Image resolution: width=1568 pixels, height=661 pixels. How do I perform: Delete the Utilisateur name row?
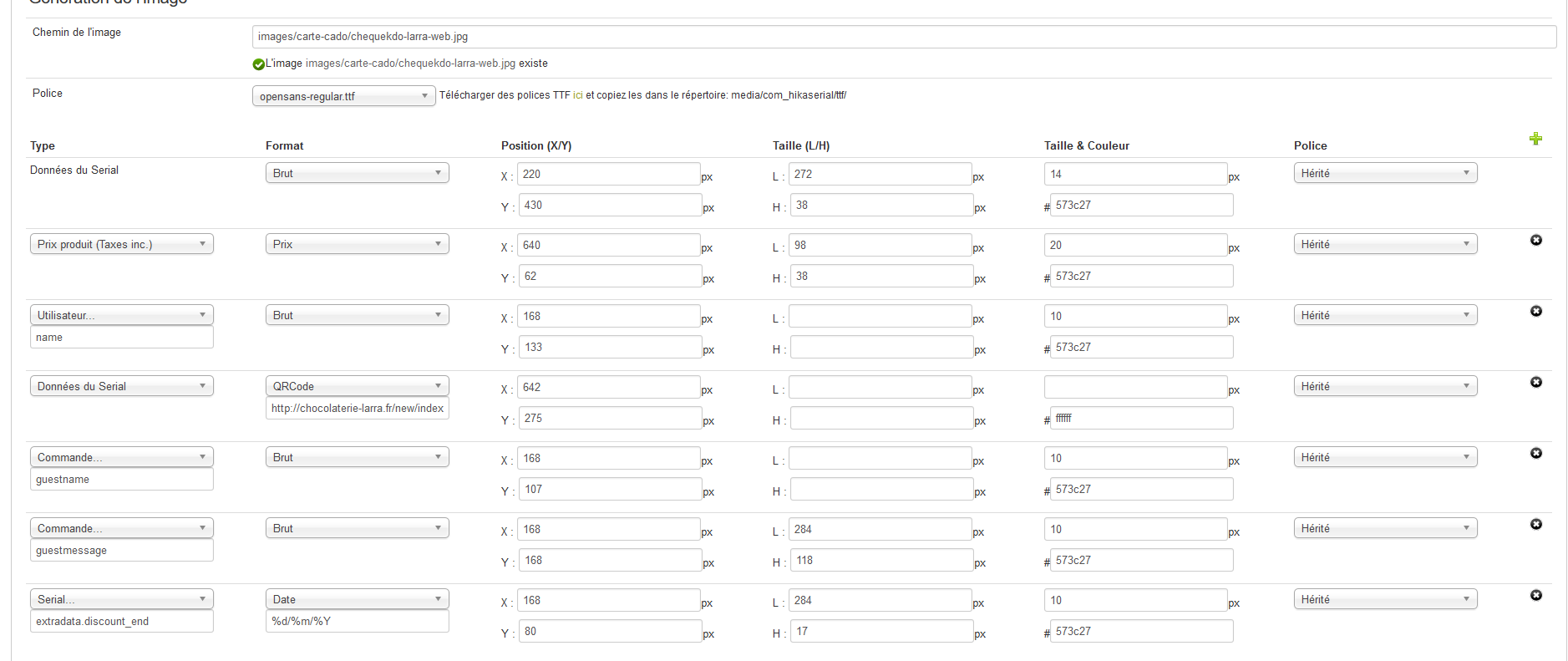pyautogui.click(x=1535, y=312)
